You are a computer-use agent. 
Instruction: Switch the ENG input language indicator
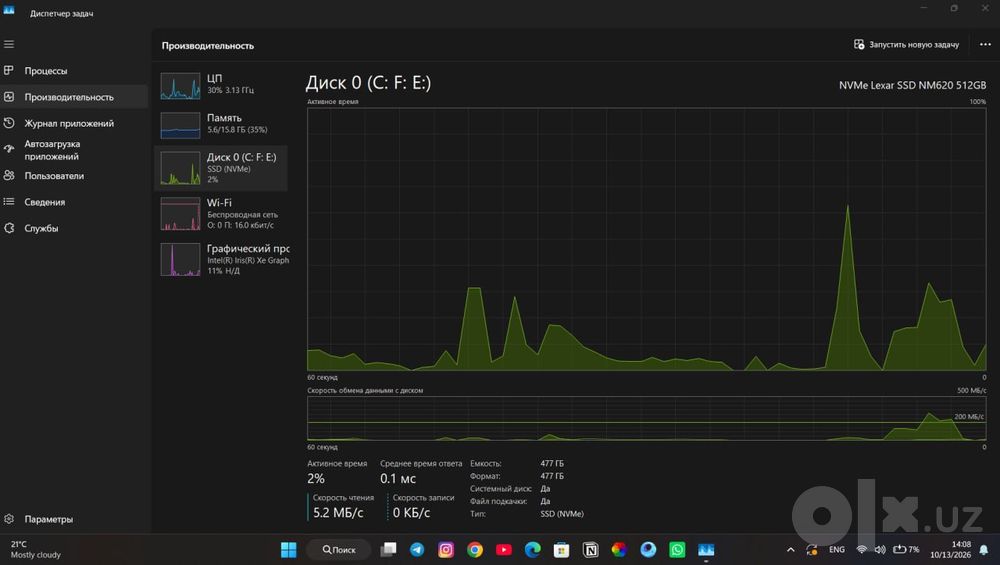point(837,550)
